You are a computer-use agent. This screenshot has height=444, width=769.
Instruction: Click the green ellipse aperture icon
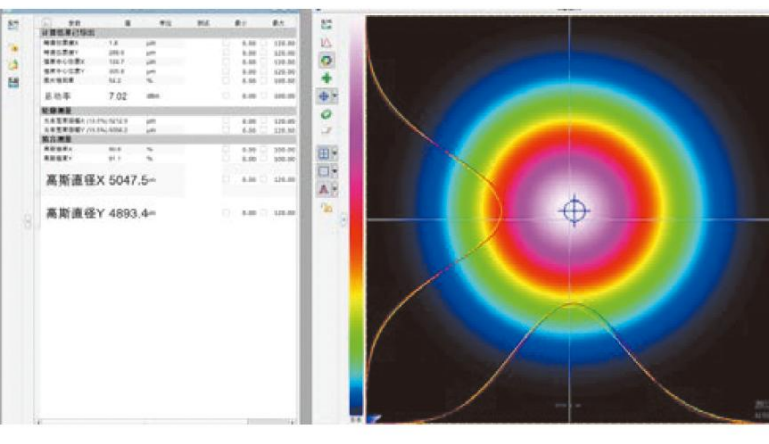[x=326, y=115]
